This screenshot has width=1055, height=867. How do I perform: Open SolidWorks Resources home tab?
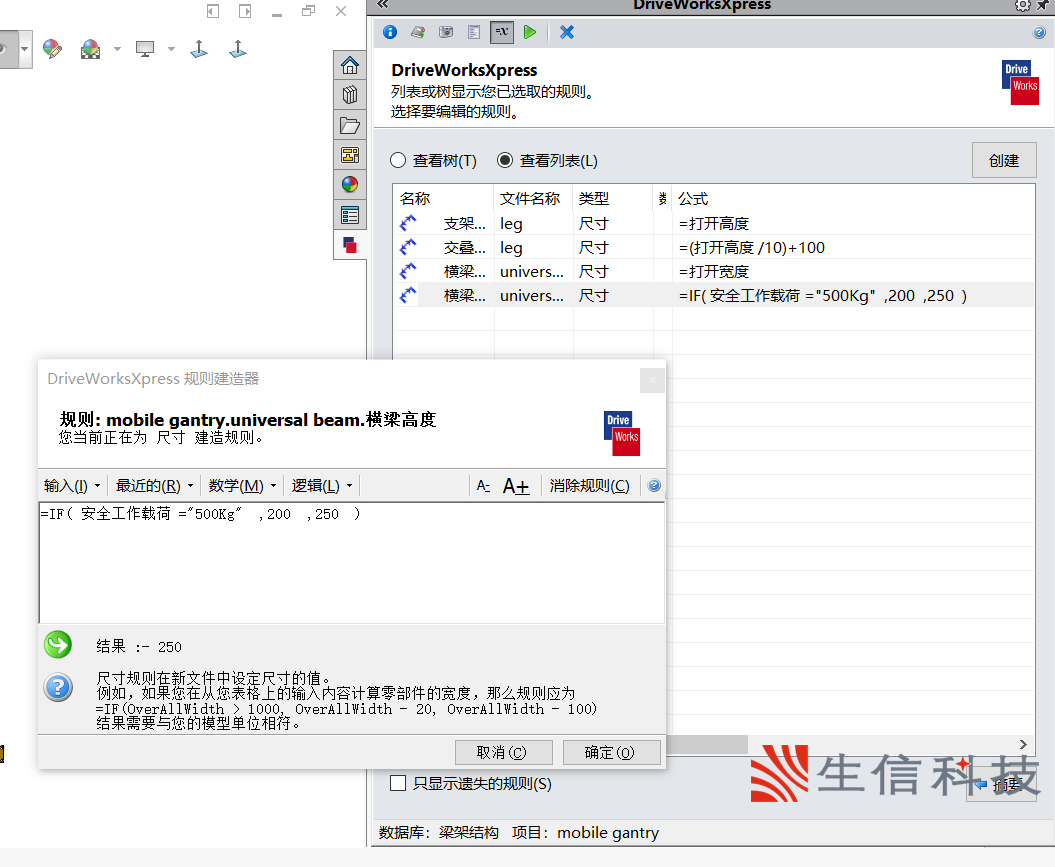tap(350, 66)
